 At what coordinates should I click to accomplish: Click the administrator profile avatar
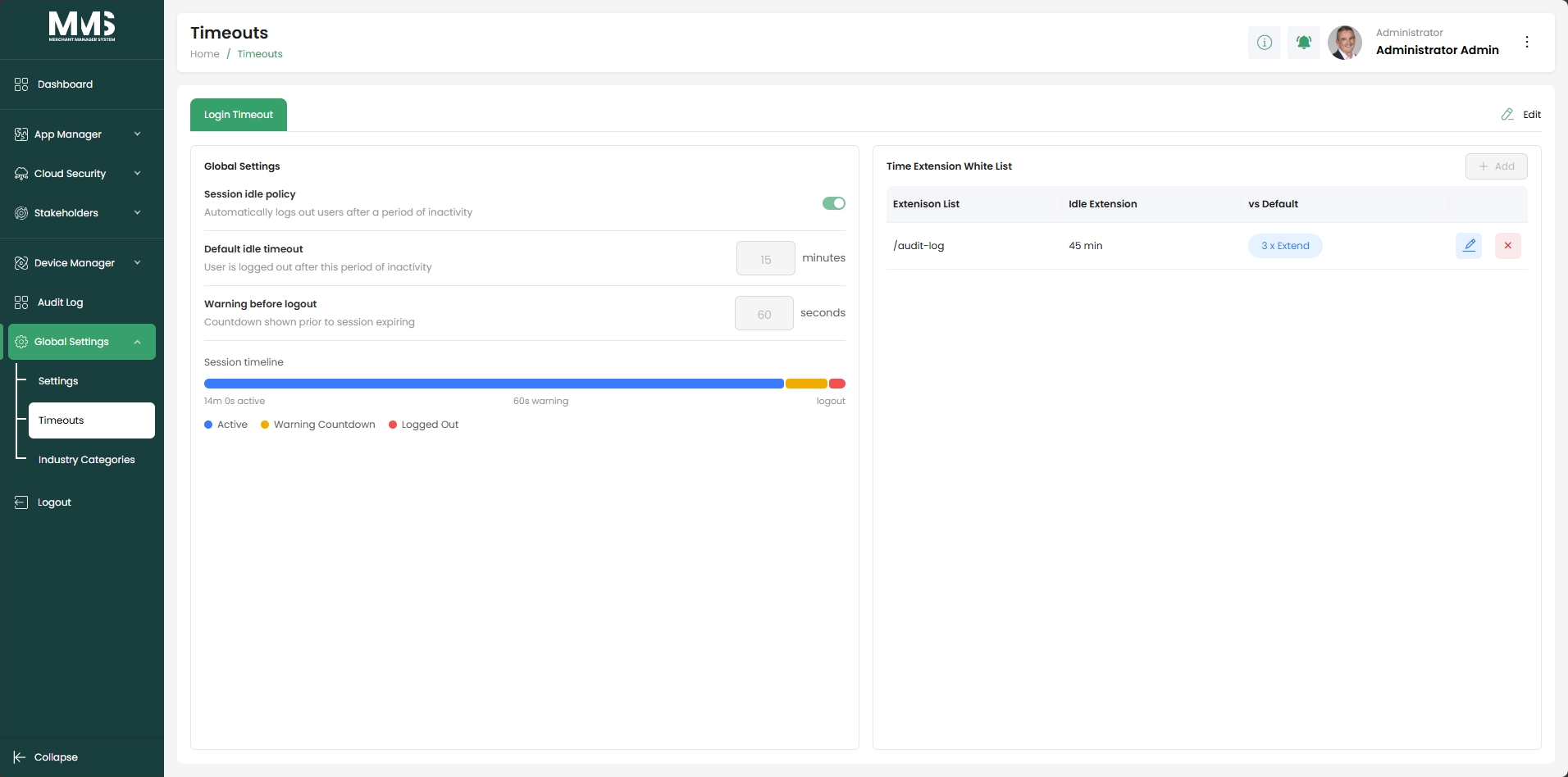[1345, 43]
